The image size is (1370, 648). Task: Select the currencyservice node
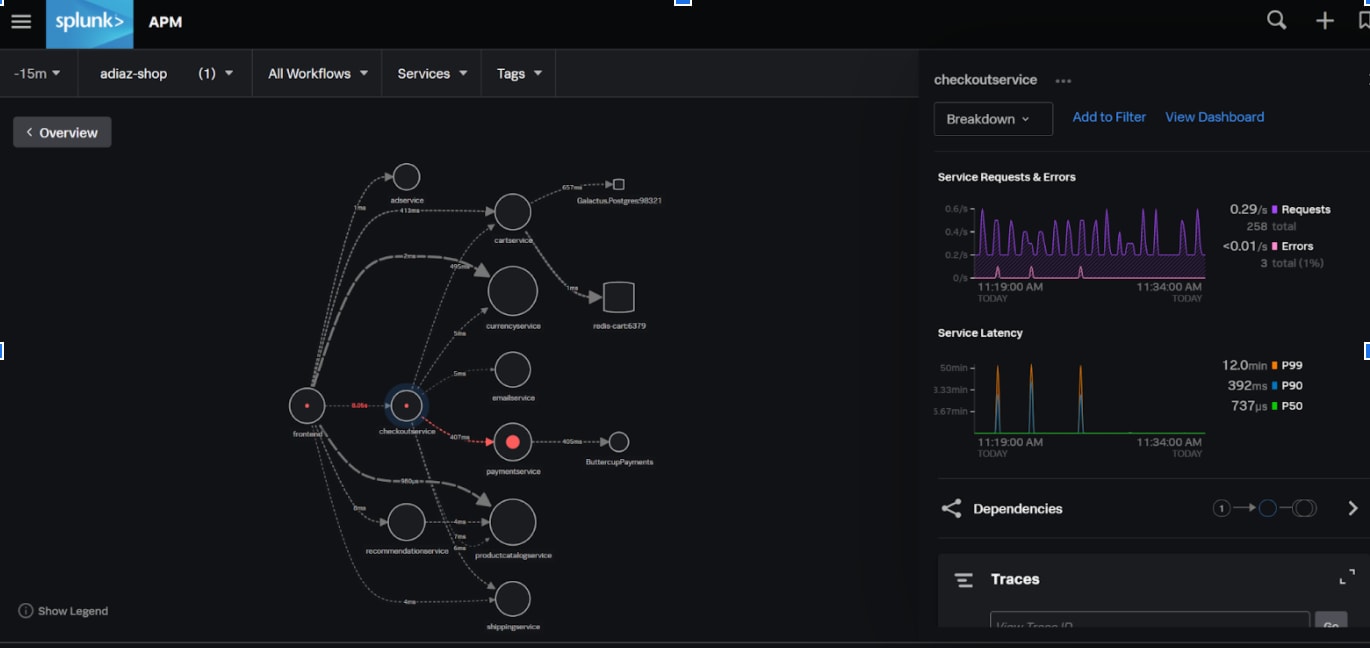[x=513, y=291]
